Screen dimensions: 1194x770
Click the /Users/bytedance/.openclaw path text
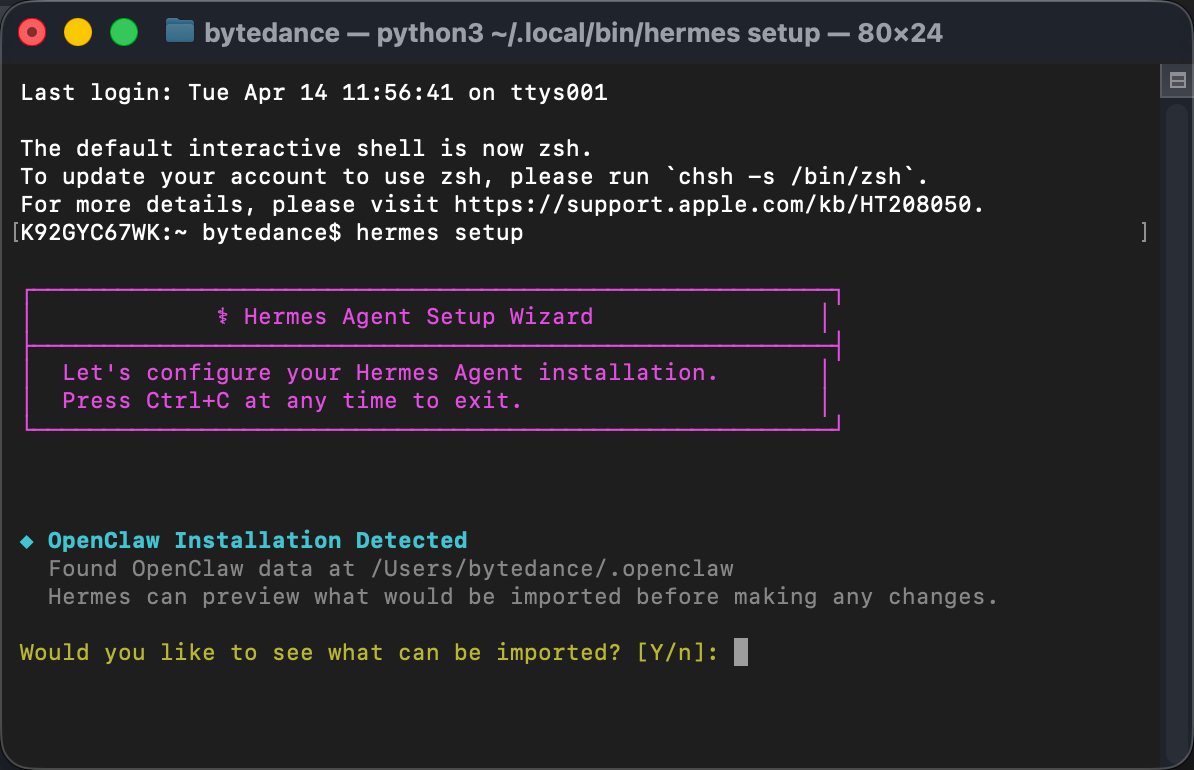[x=552, y=569]
